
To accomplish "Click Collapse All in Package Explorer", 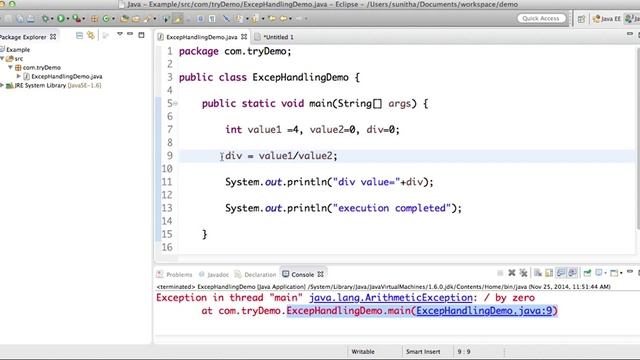I will [79, 36].
